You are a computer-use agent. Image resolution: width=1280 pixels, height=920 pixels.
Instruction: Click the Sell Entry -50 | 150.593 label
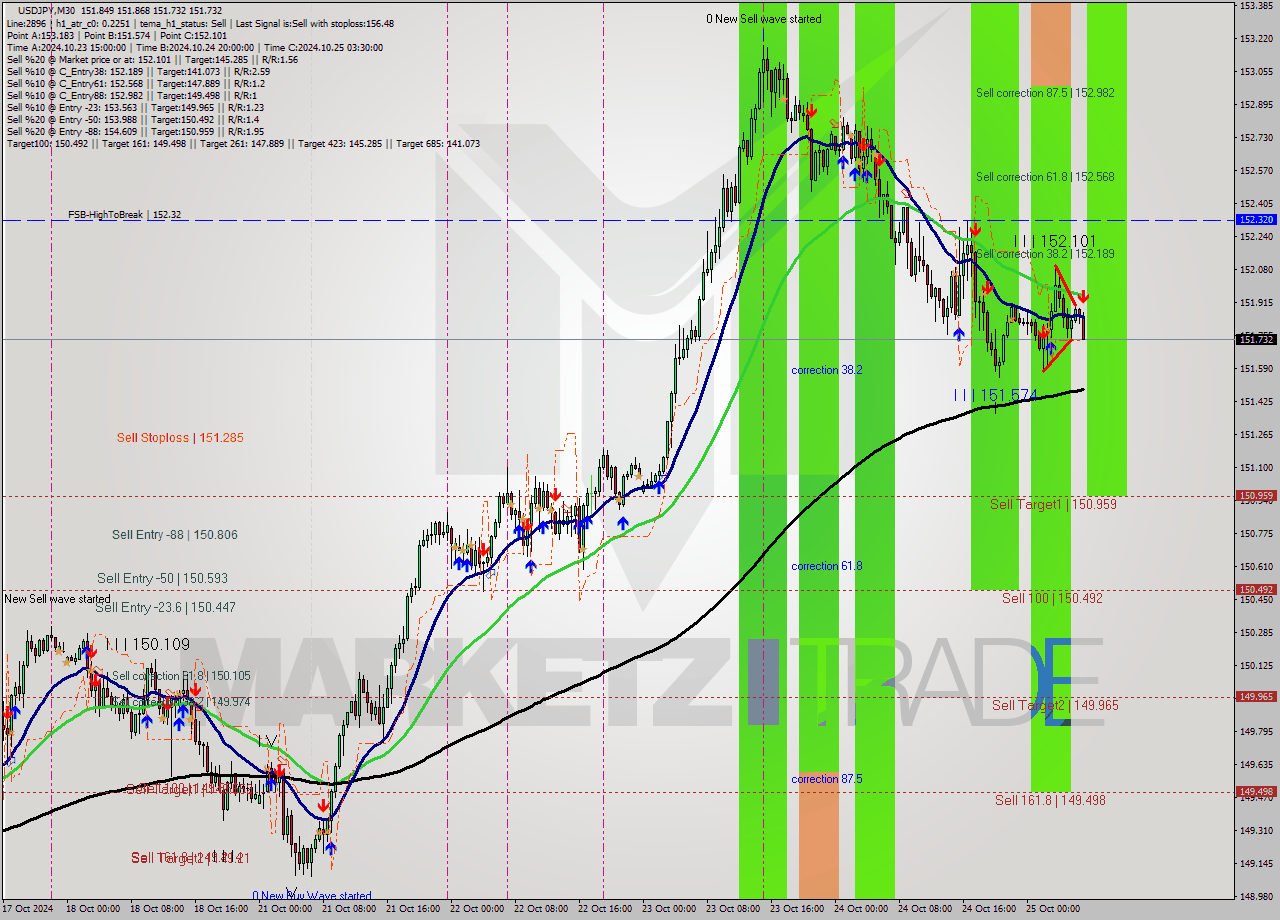click(162, 578)
